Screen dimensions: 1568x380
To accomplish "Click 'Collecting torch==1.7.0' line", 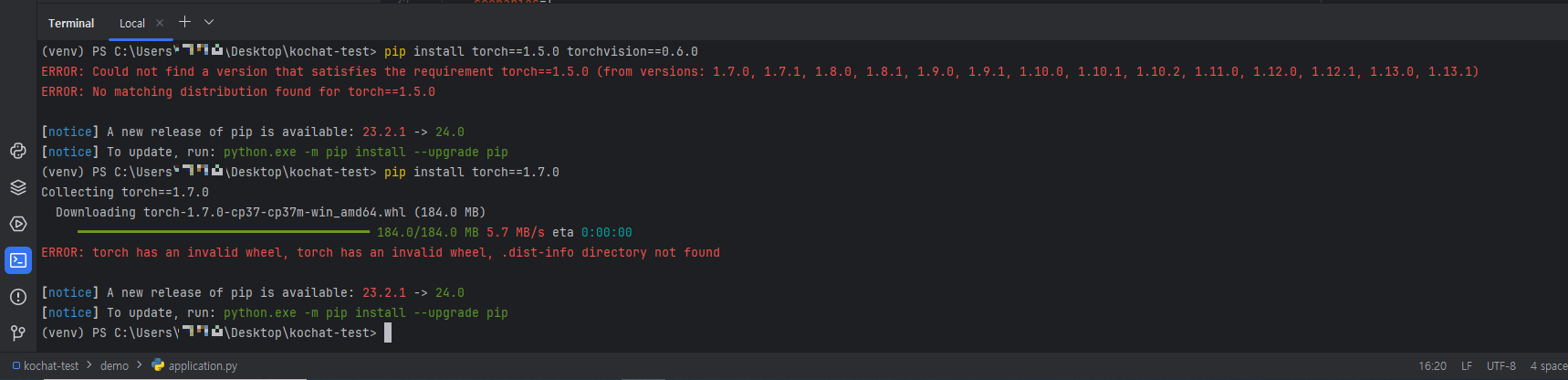I will pos(125,192).
